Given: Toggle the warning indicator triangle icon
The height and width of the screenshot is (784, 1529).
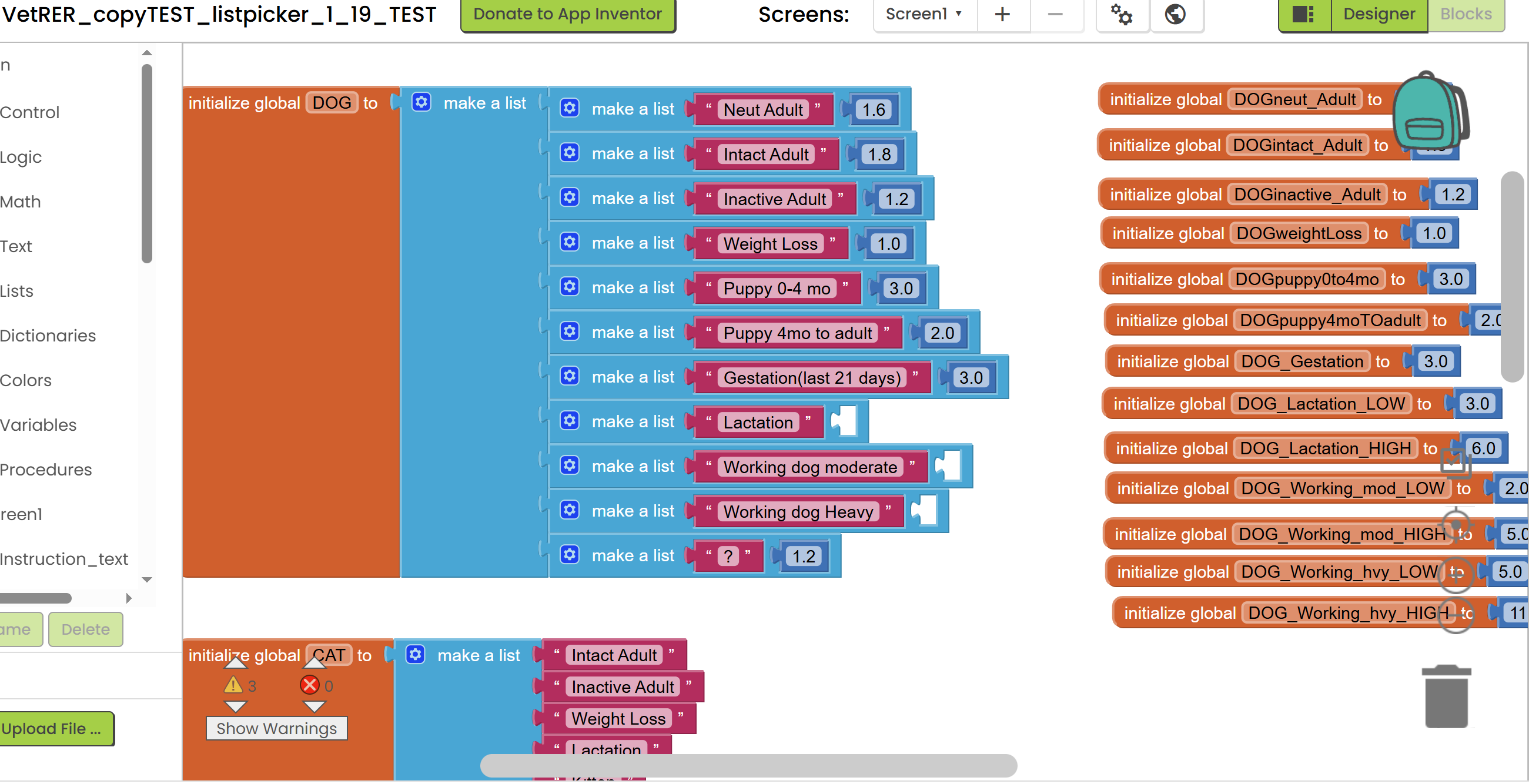Looking at the screenshot, I should coord(233,686).
